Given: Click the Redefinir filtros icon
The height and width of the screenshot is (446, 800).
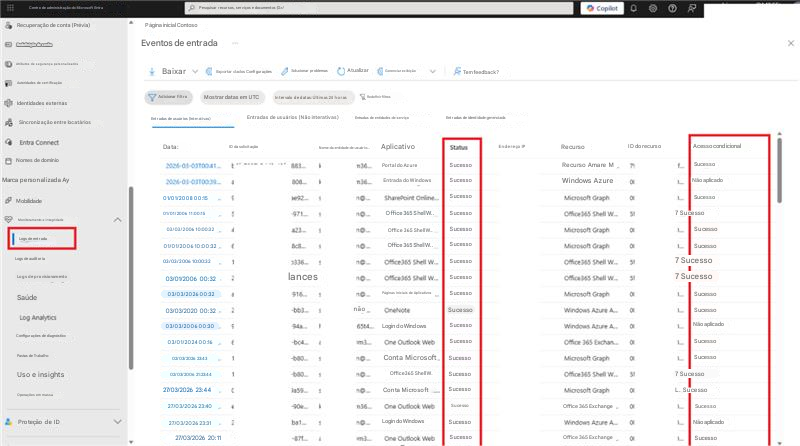Looking at the screenshot, I should click(363, 96).
